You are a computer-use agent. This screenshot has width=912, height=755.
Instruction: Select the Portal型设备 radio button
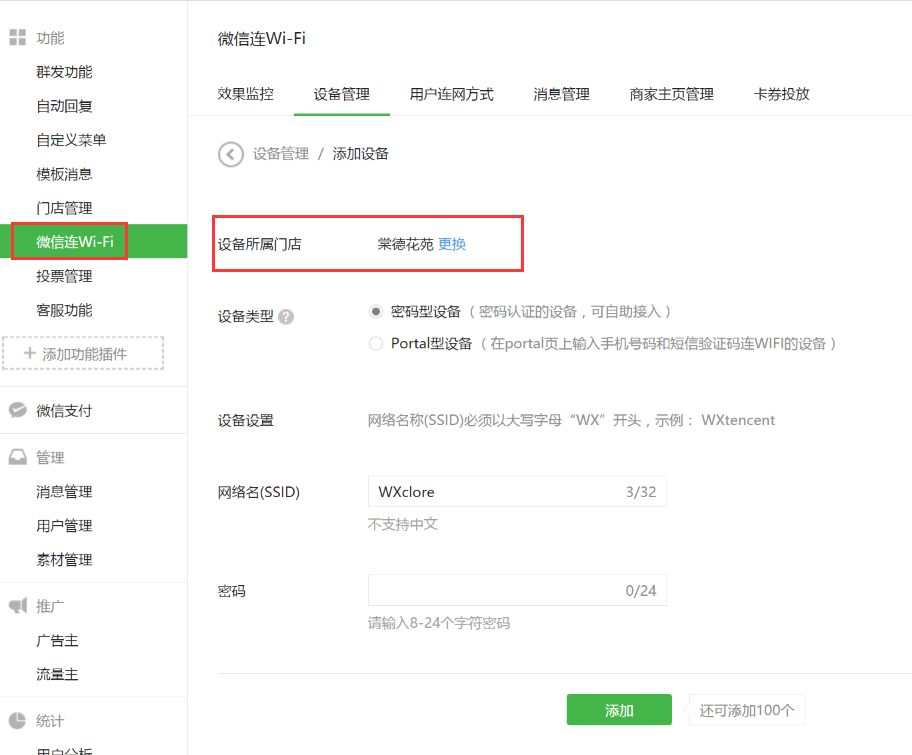376,344
